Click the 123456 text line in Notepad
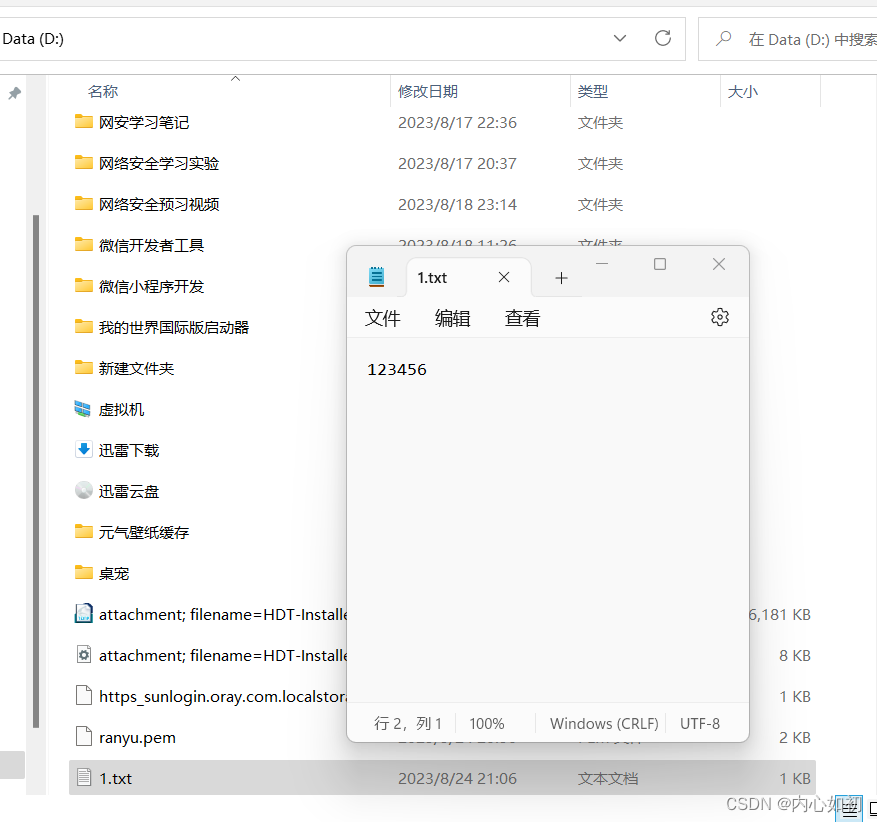Image resolution: width=877 pixels, height=822 pixels. tap(397, 370)
